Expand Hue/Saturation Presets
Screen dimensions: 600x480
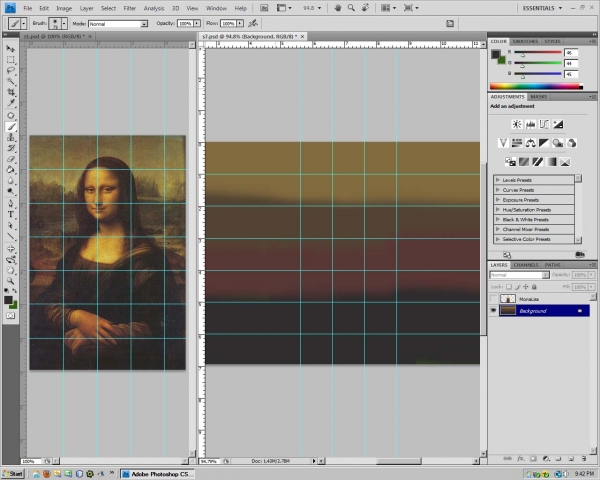click(498, 209)
